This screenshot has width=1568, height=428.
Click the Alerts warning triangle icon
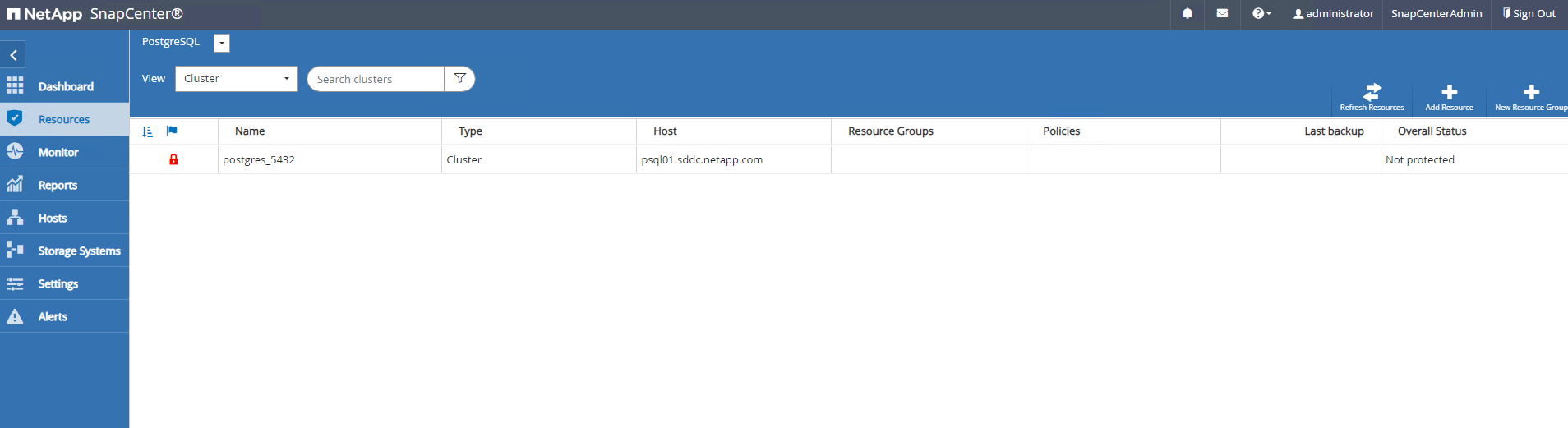(15, 316)
